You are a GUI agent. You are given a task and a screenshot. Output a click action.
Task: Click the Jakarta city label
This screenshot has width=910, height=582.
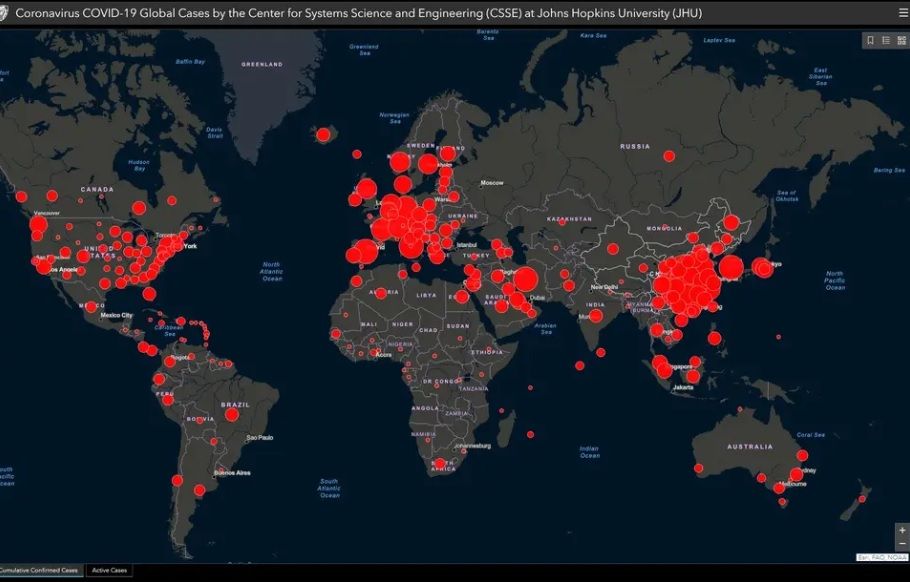[683, 387]
